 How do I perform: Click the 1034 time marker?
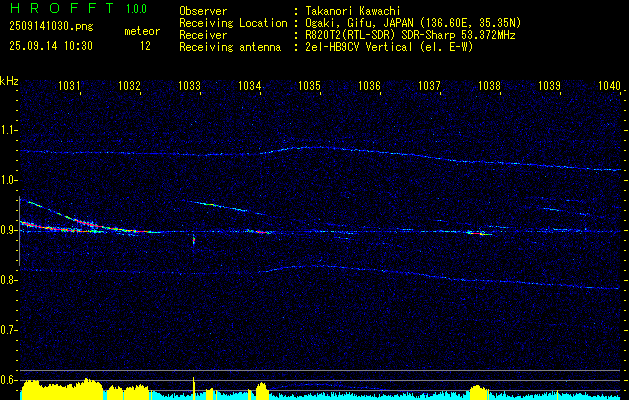pyautogui.click(x=250, y=85)
